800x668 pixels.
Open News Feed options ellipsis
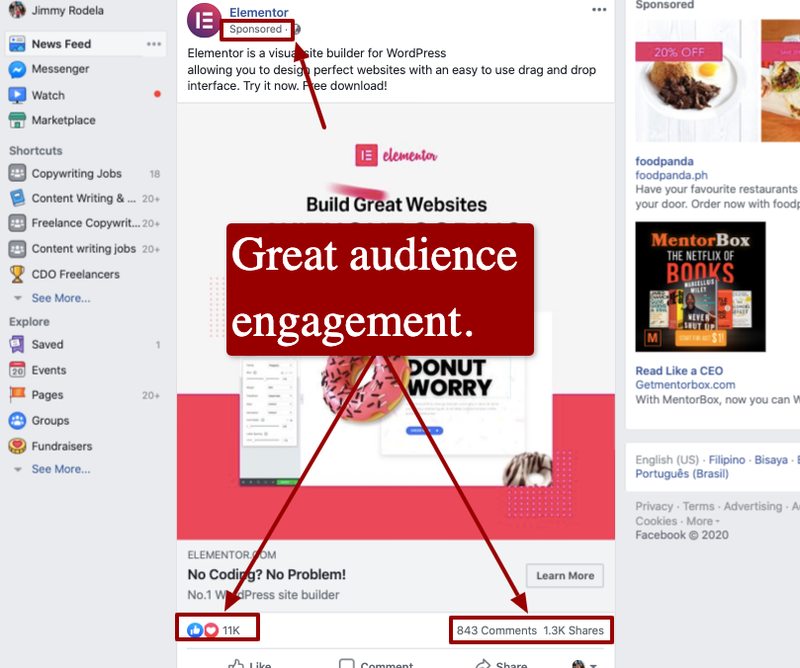tap(154, 44)
